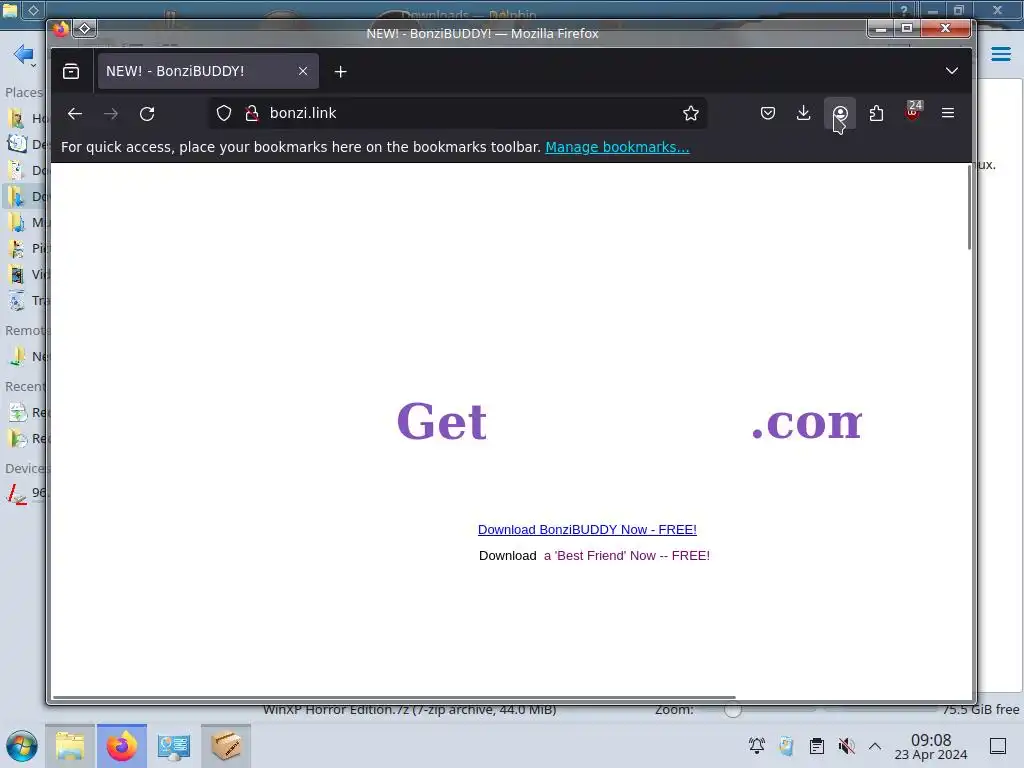Open the extensions puzzle icon

(876, 113)
